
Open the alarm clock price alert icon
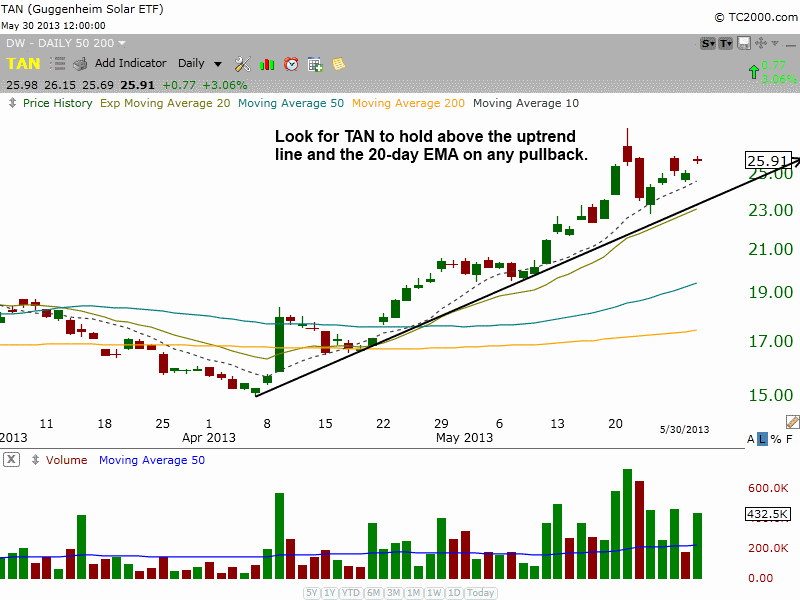pos(290,63)
